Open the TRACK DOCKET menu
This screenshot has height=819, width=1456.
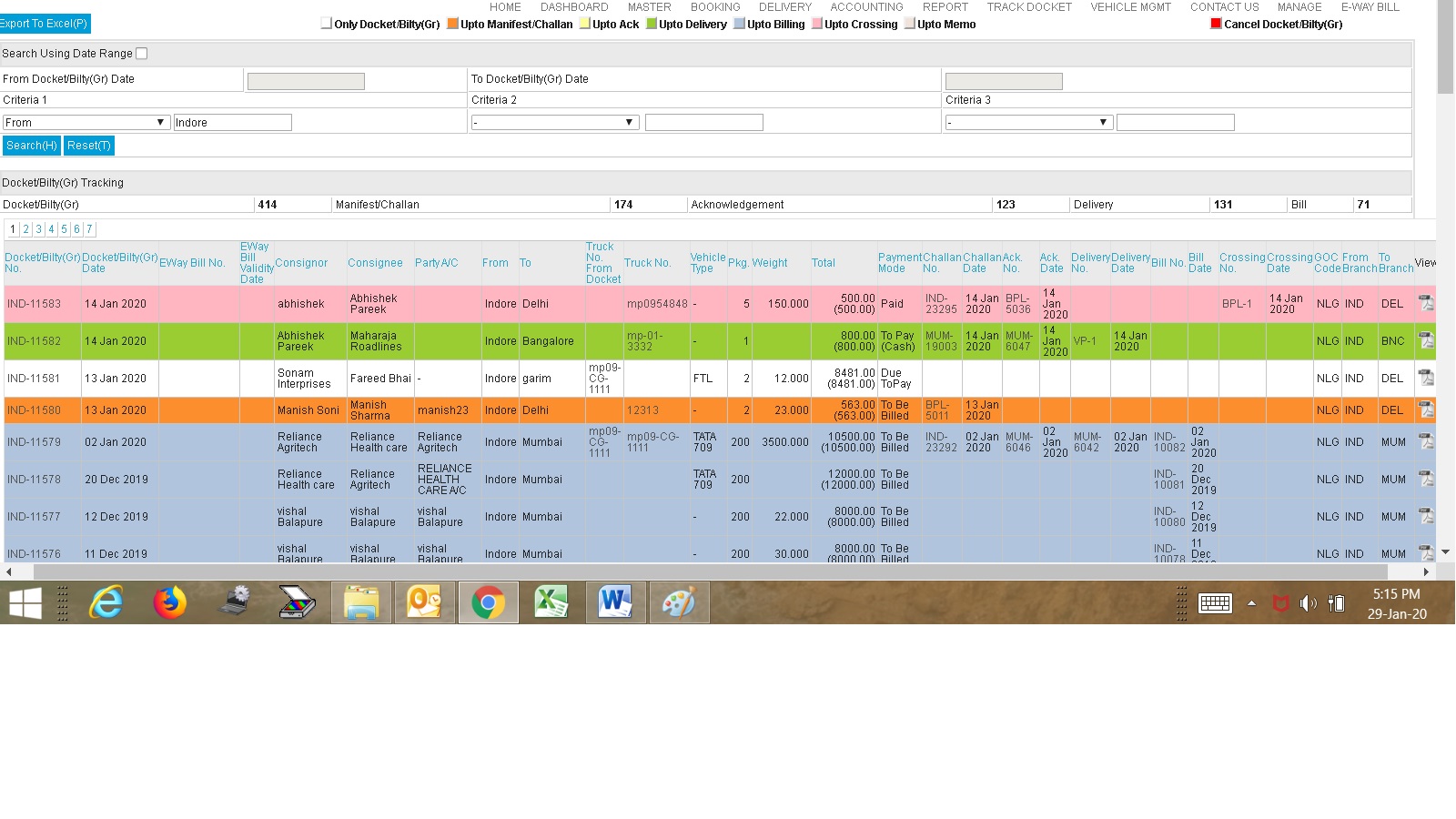pyautogui.click(x=1029, y=7)
